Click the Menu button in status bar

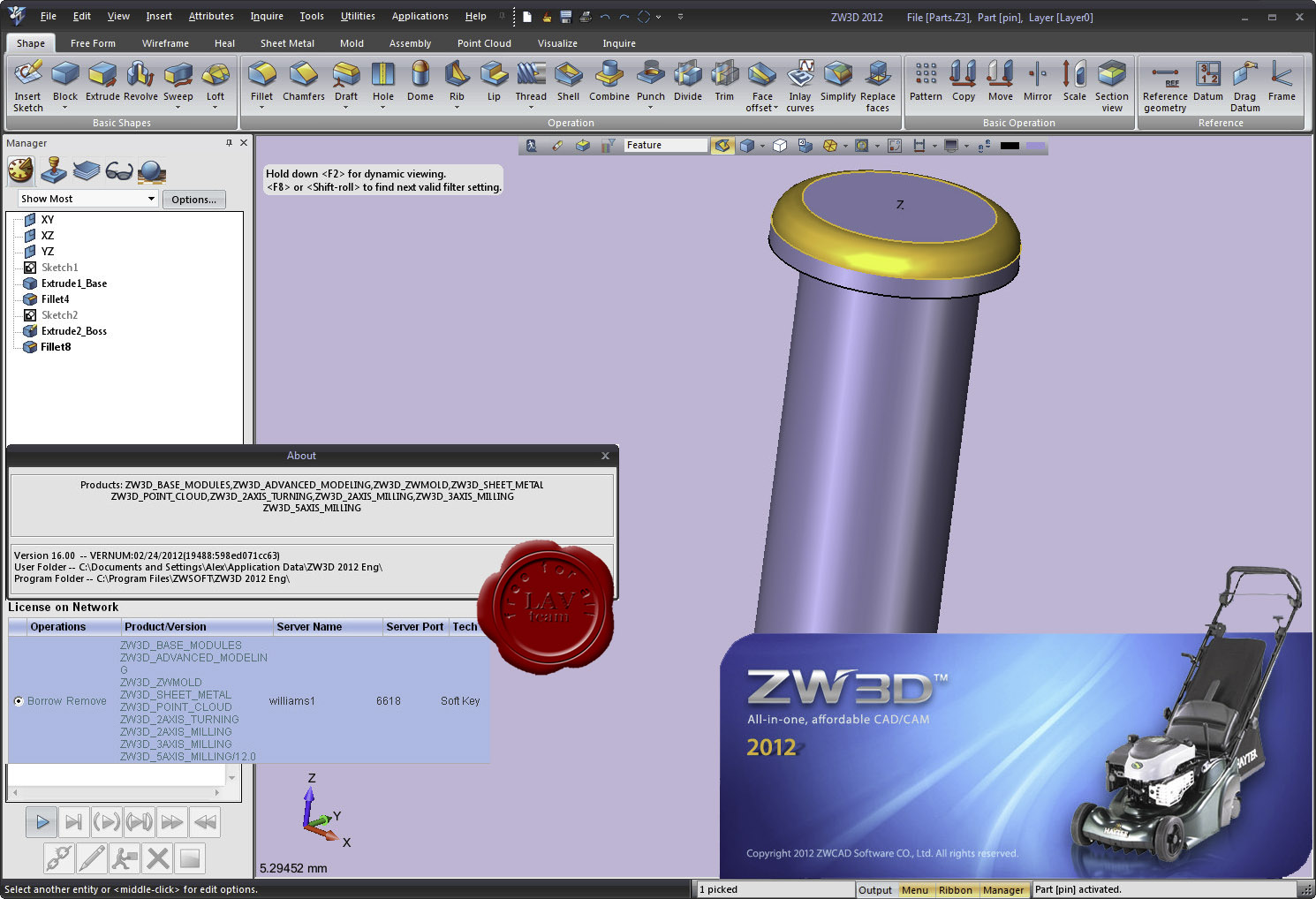pos(915,889)
